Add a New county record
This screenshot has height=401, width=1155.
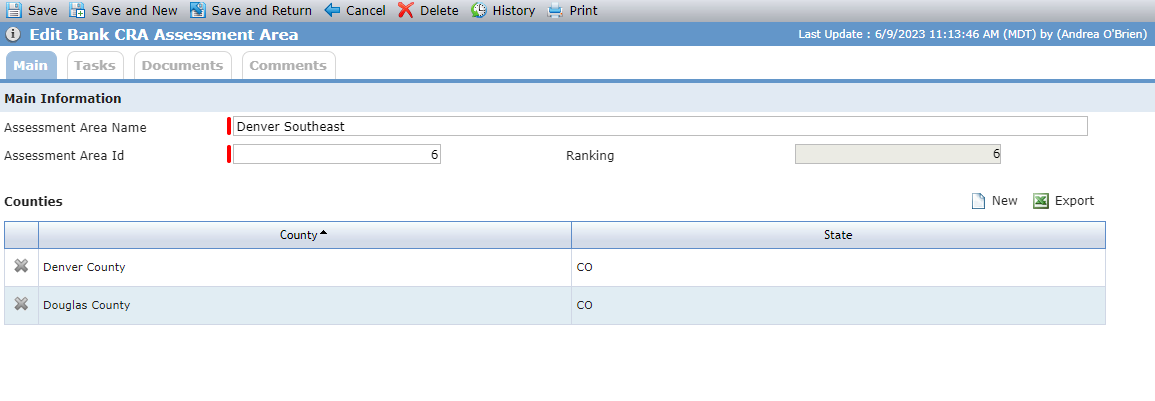click(994, 200)
